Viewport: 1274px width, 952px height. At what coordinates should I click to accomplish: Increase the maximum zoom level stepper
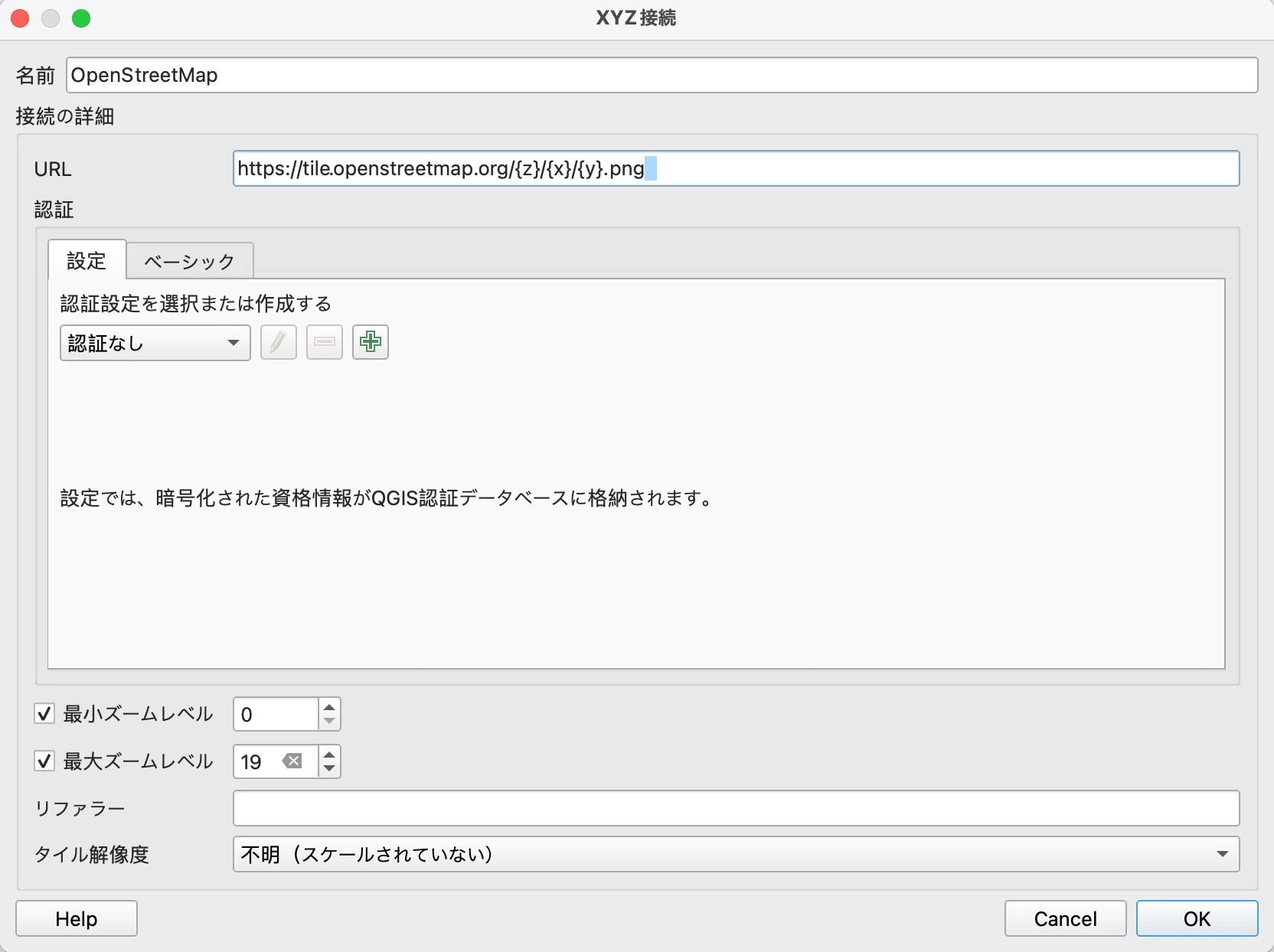click(x=329, y=755)
